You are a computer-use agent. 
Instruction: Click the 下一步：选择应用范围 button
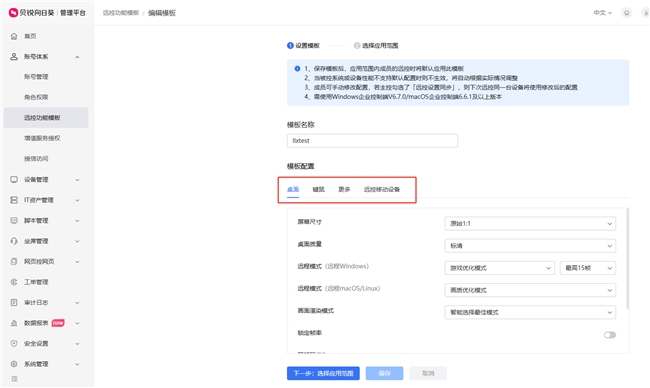323,373
